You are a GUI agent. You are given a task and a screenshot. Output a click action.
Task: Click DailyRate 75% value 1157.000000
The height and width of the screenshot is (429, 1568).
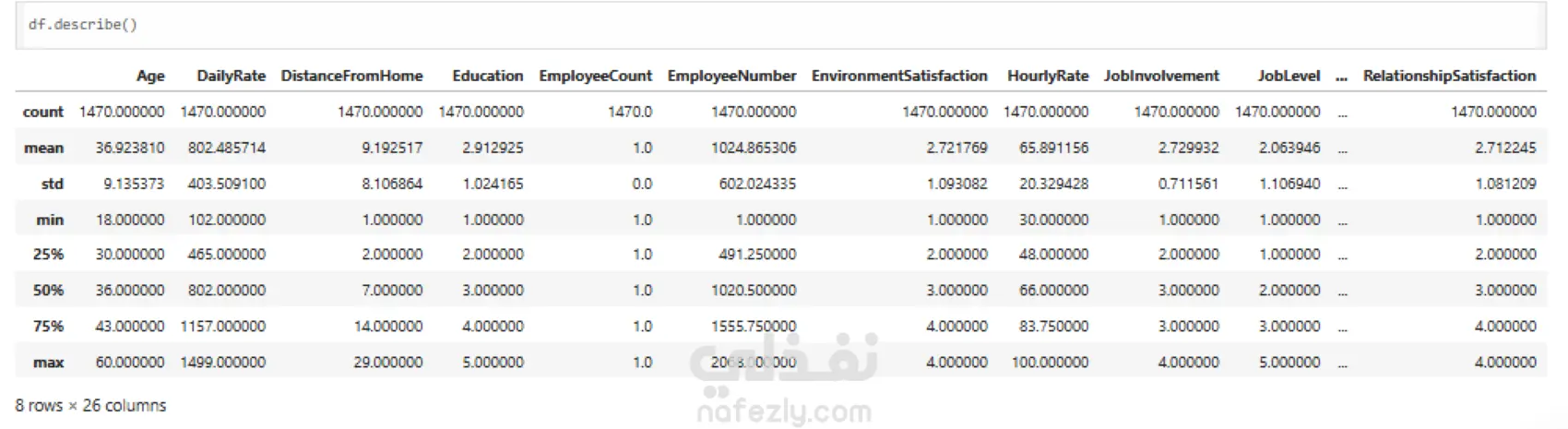(x=223, y=327)
